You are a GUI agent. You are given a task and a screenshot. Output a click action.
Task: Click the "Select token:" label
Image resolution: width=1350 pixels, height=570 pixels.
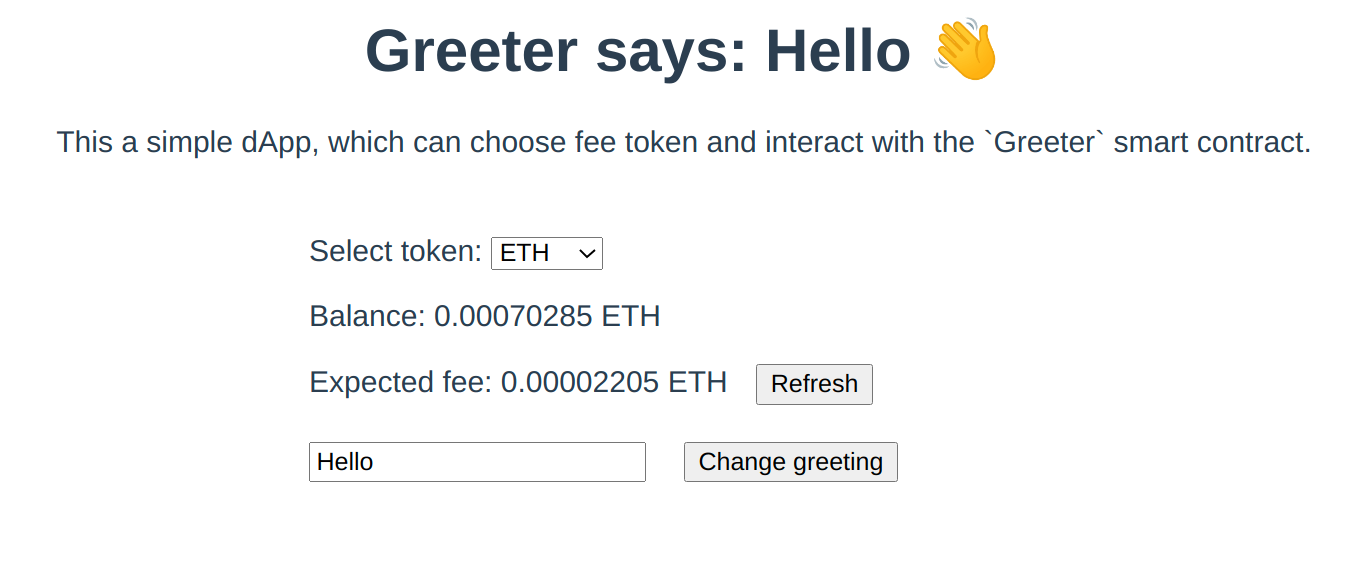pos(396,251)
